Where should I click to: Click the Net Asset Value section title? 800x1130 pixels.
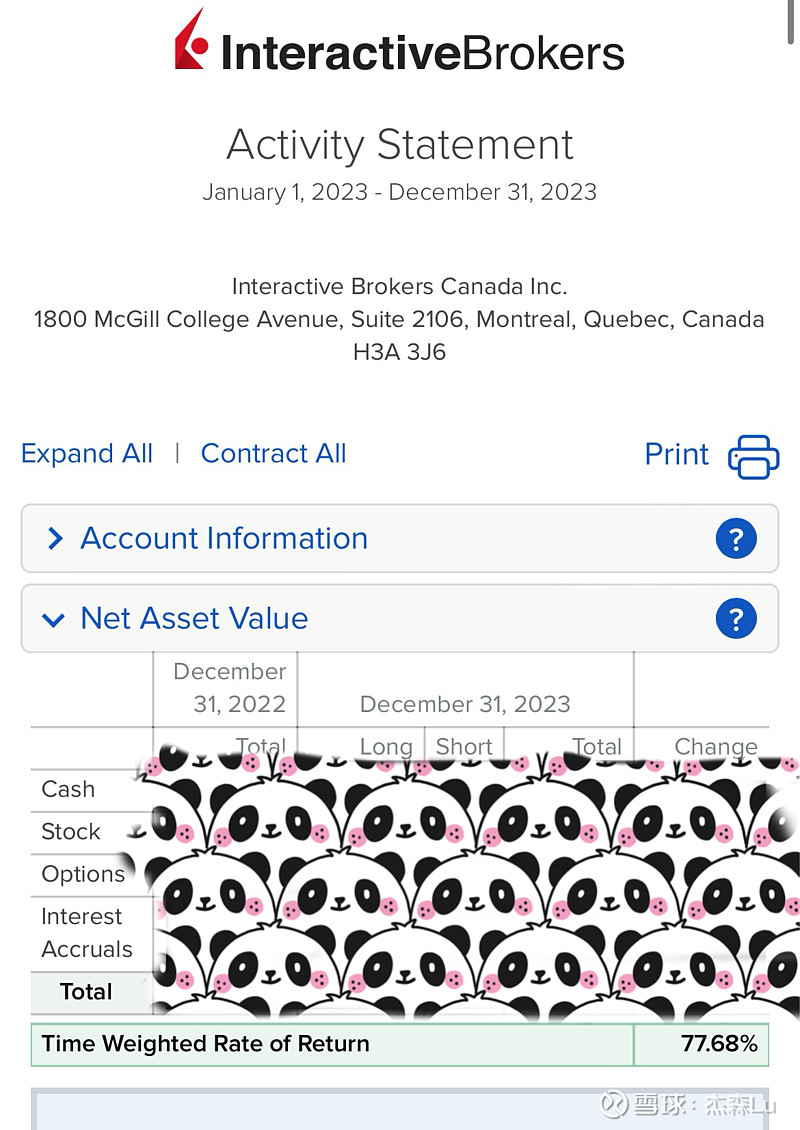pyautogui.click(x=195, y=618)
